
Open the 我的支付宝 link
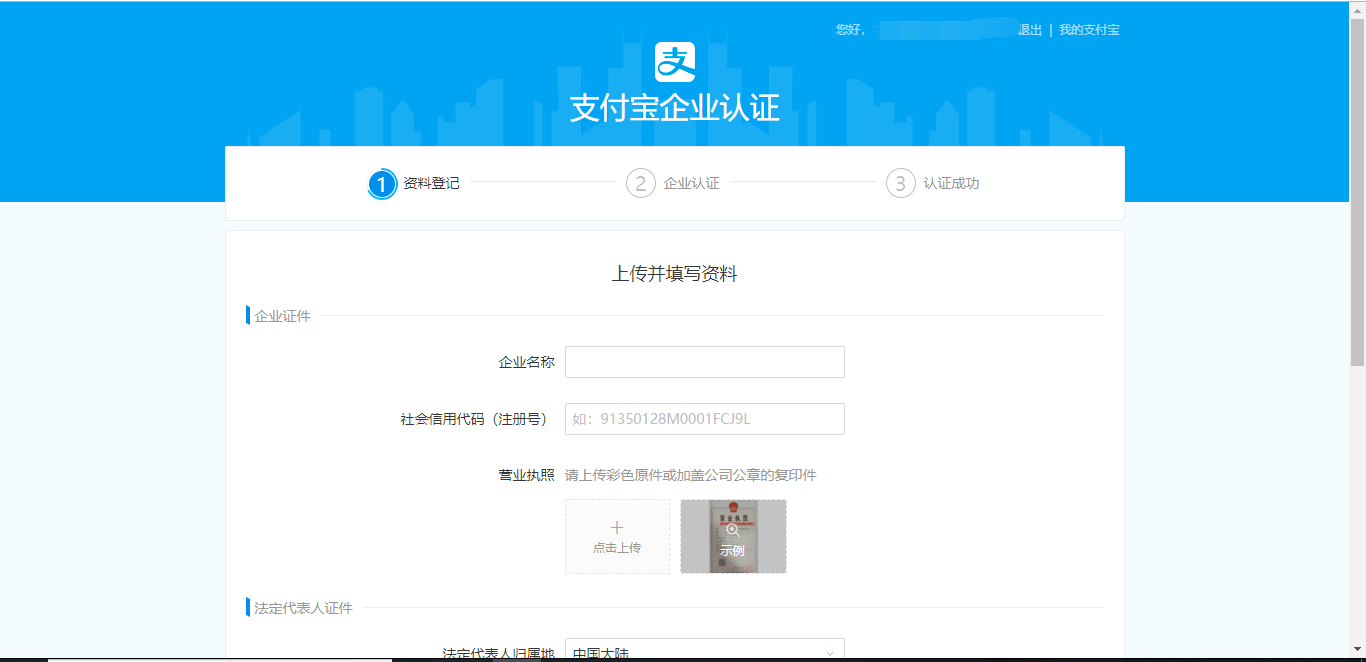point(1089,30)
